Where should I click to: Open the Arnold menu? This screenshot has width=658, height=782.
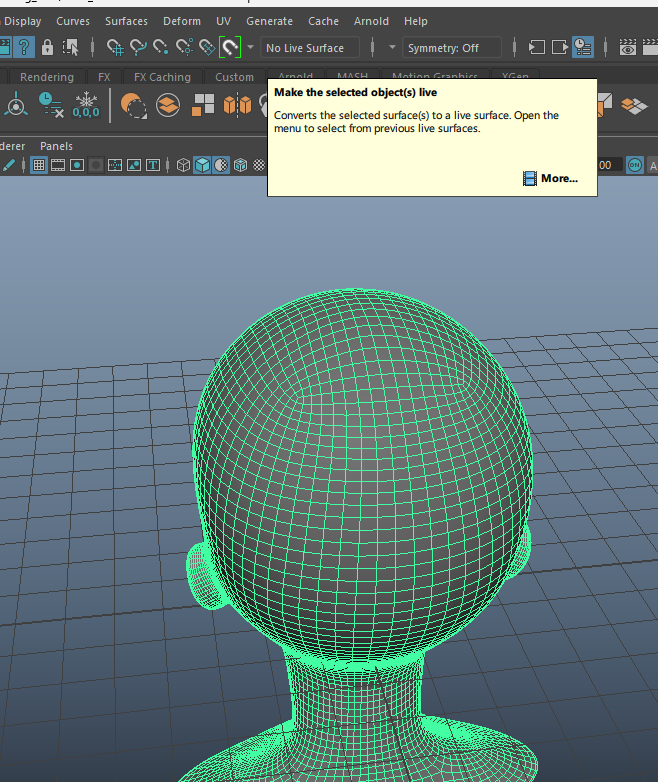(371, 21)
